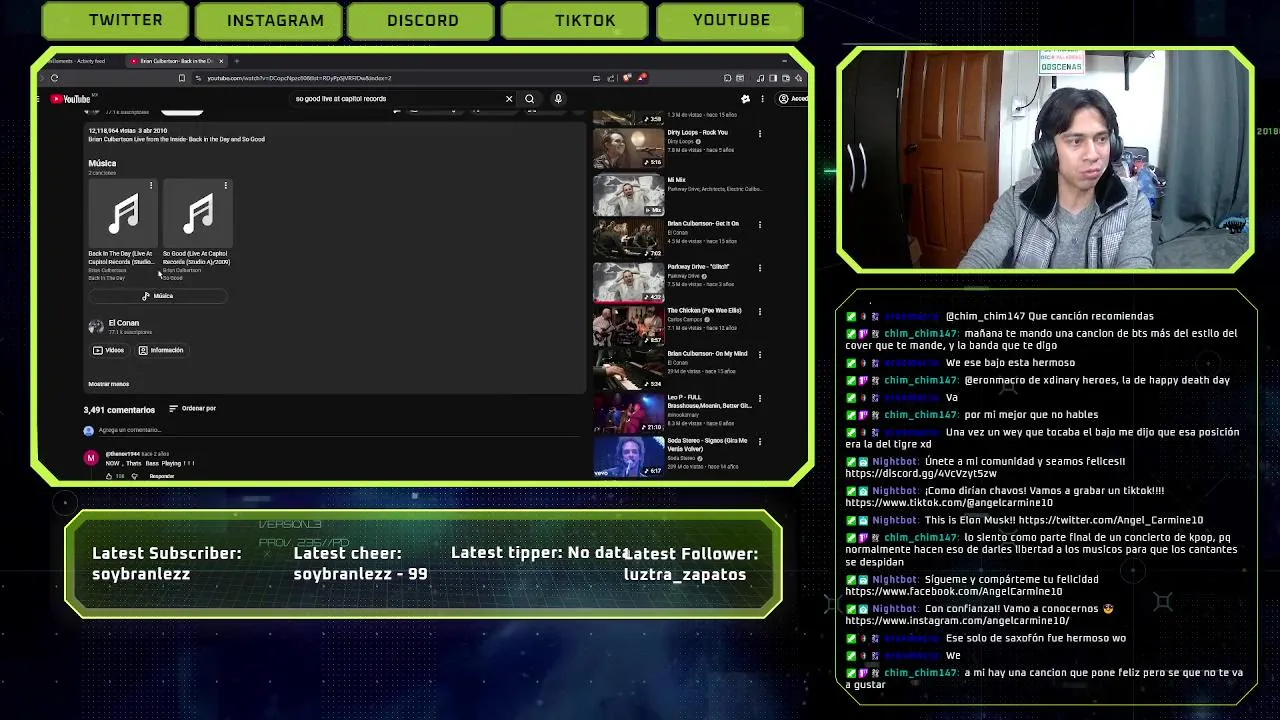This screenshot has height=720, width=1280.
Task: Open Dirty Loops - Rock You thumbnail
Action: point(628,148)
